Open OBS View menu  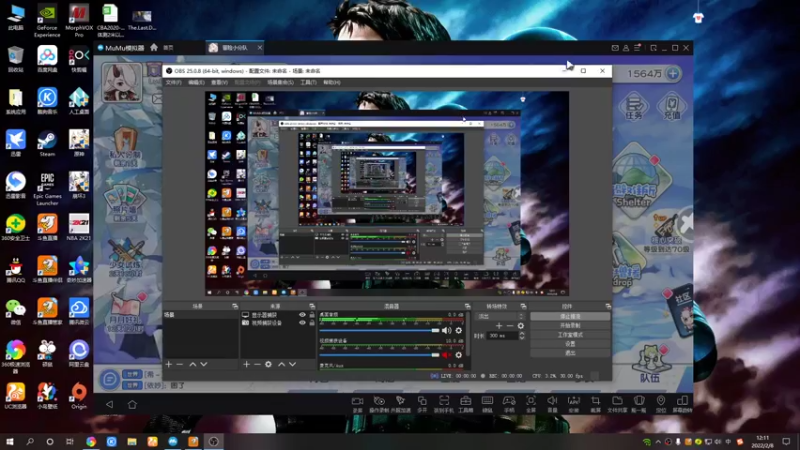219,82
